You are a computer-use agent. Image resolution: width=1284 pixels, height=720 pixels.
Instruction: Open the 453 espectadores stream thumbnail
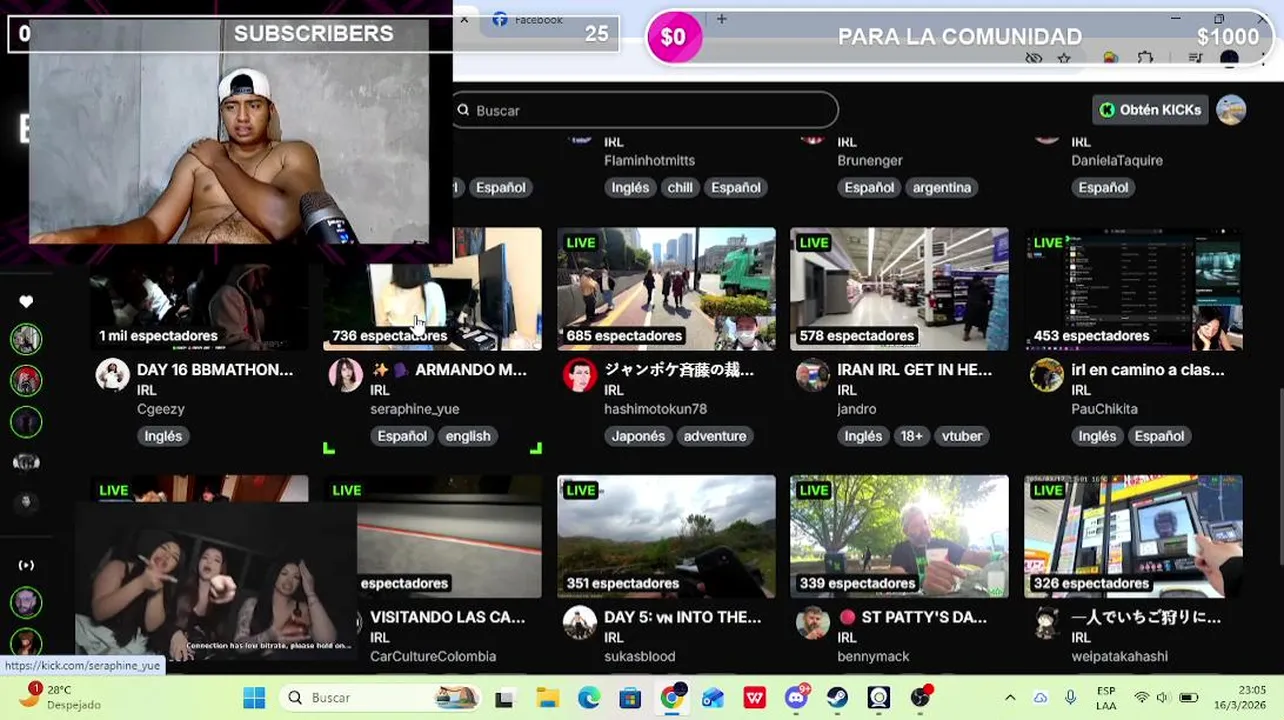[1133, 289]
